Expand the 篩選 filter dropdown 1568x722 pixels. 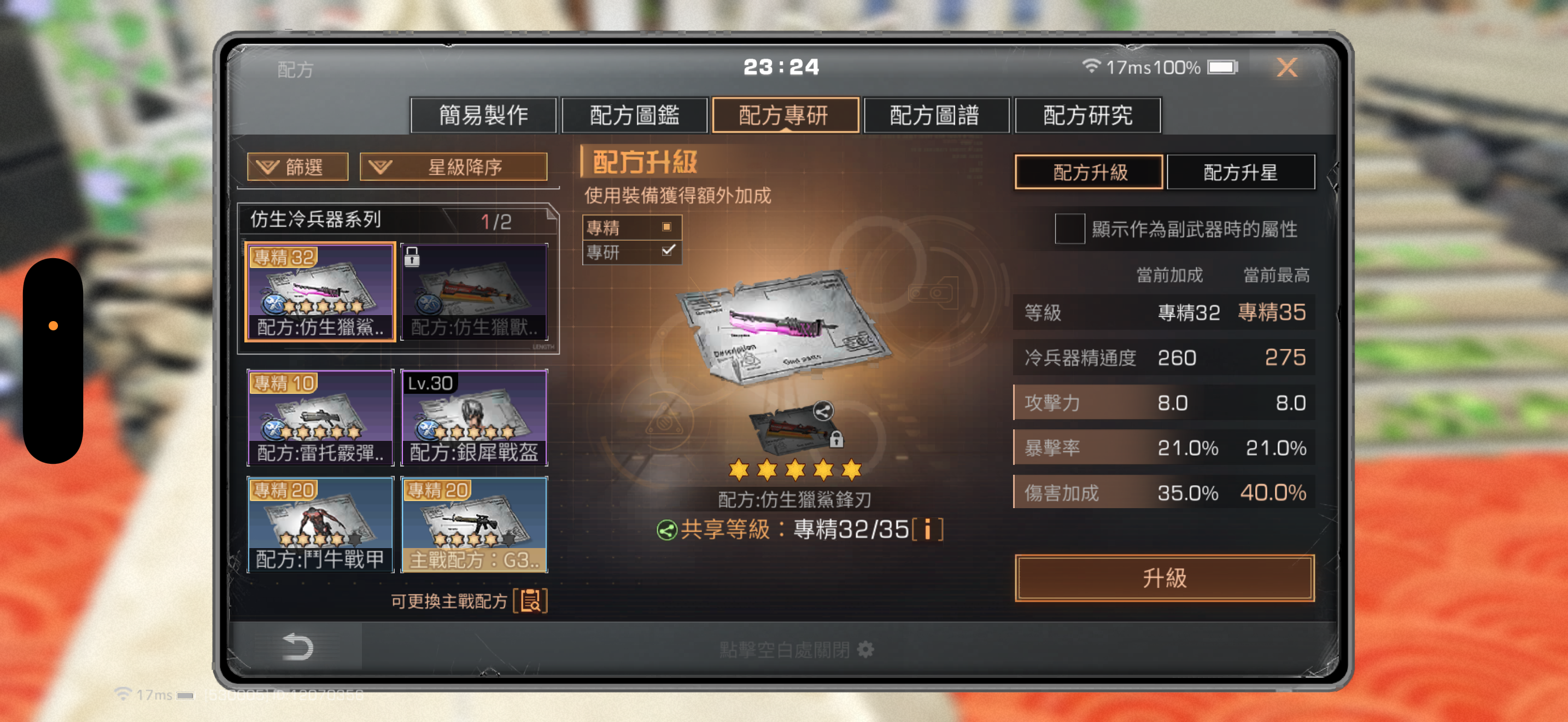click(x=297, y=167)
